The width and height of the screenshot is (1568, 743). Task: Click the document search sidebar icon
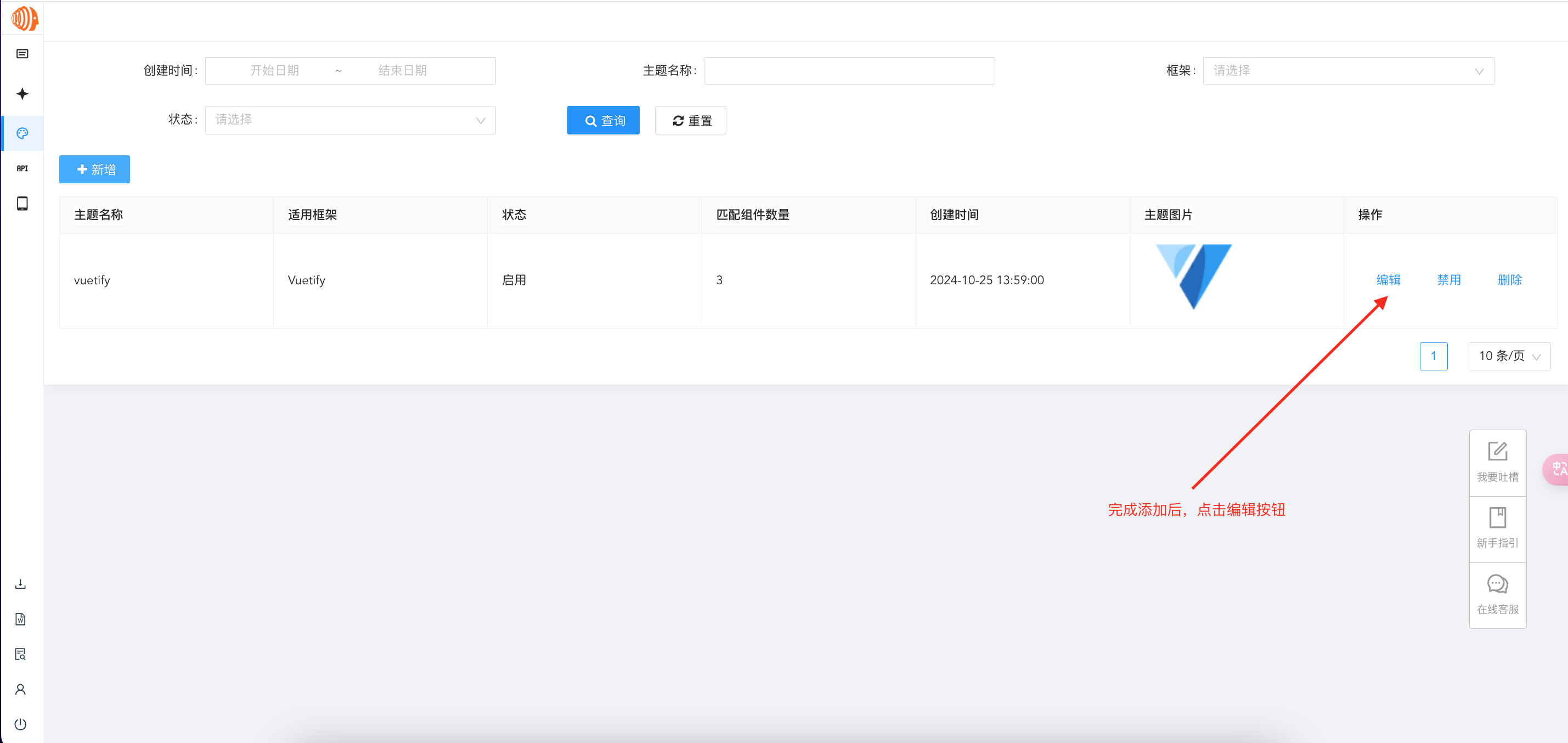[20, 654]
